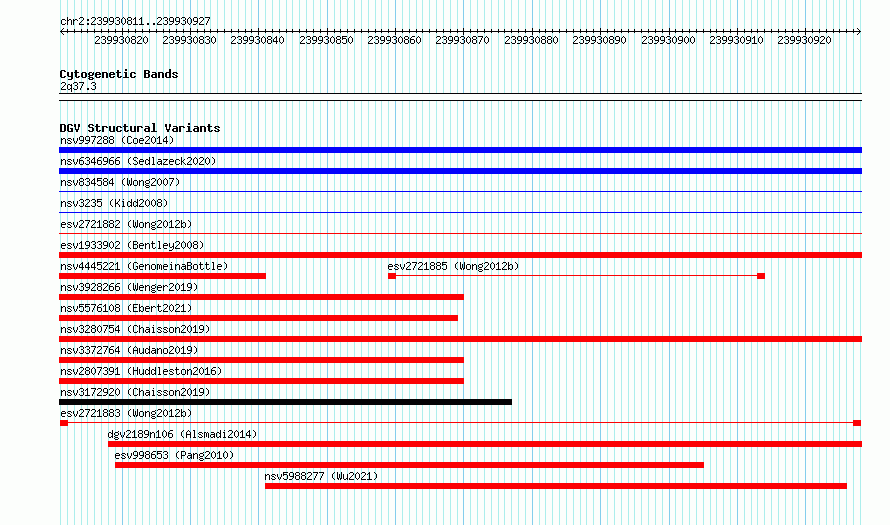
Task: Click the nsv2807391 (Huddleston2016) label
Action: pos(141,371)
